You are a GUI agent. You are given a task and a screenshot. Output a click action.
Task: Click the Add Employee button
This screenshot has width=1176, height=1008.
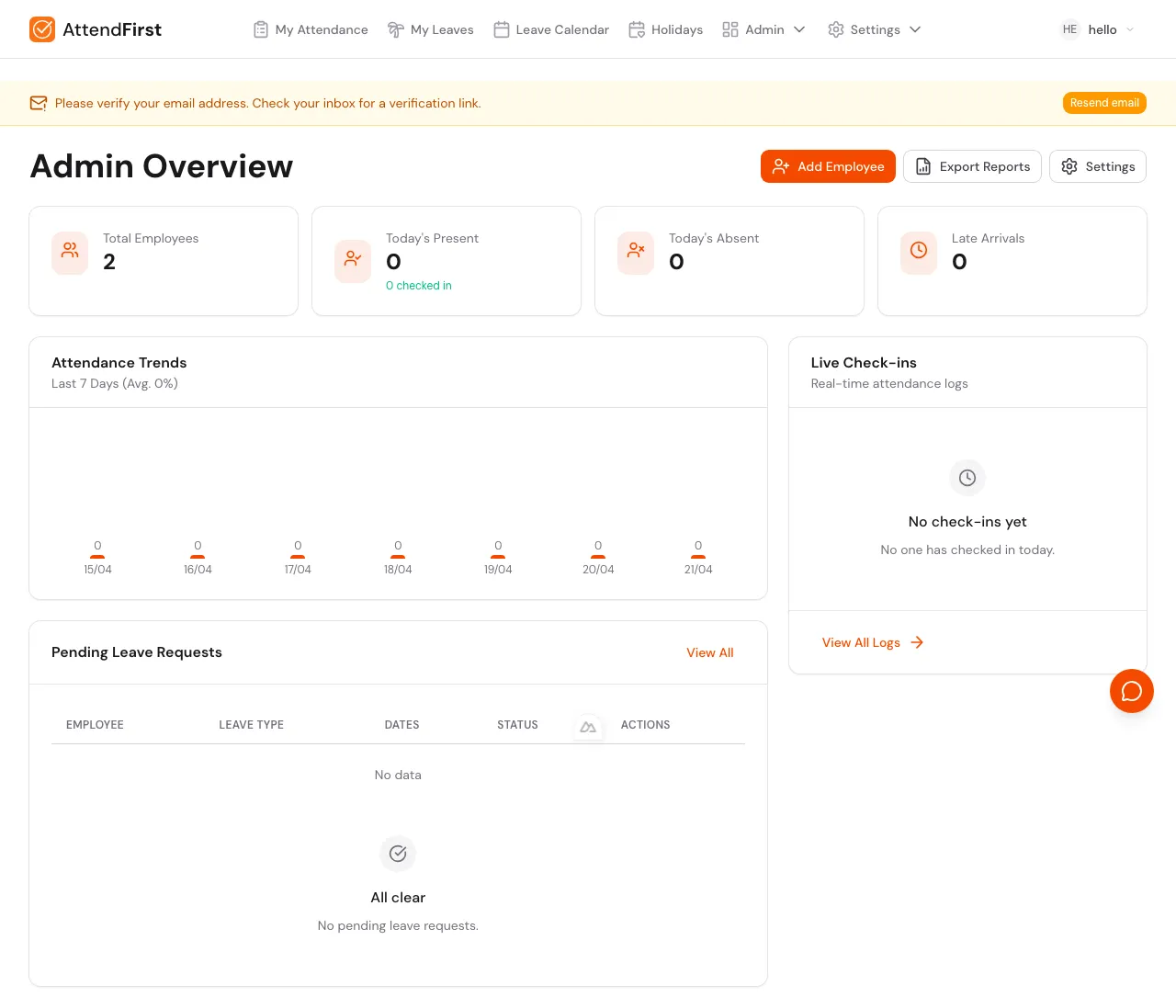click(828, 166)
